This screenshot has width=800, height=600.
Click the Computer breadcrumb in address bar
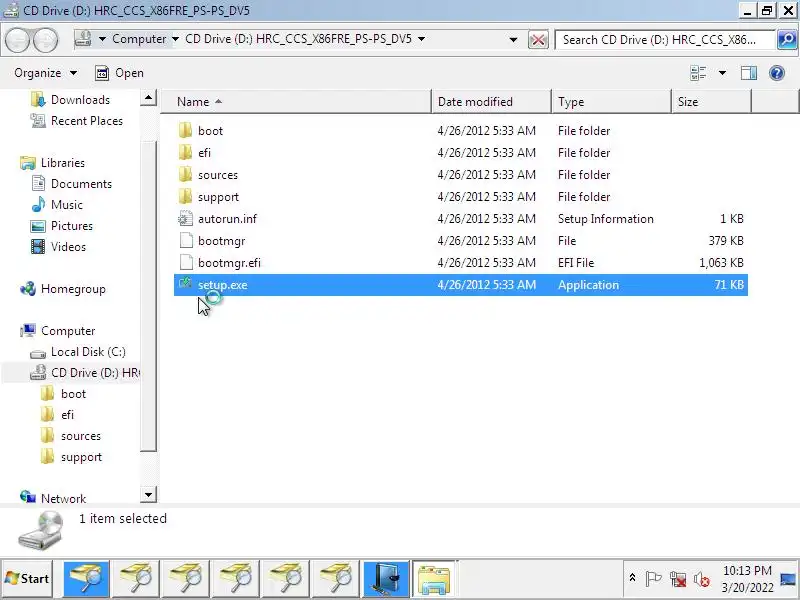pos(139,39)
